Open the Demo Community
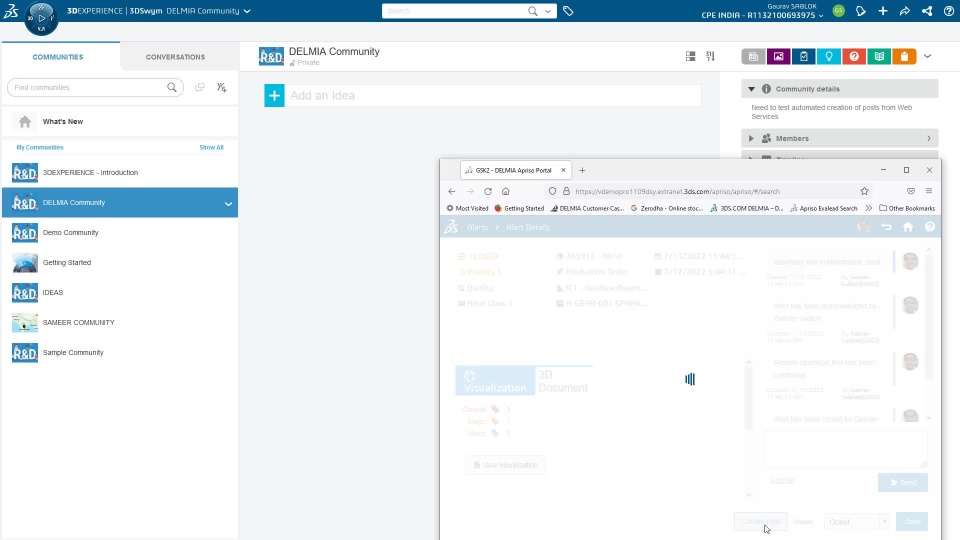The width and height of the screenshot is (960, 540). click(120, 233)
